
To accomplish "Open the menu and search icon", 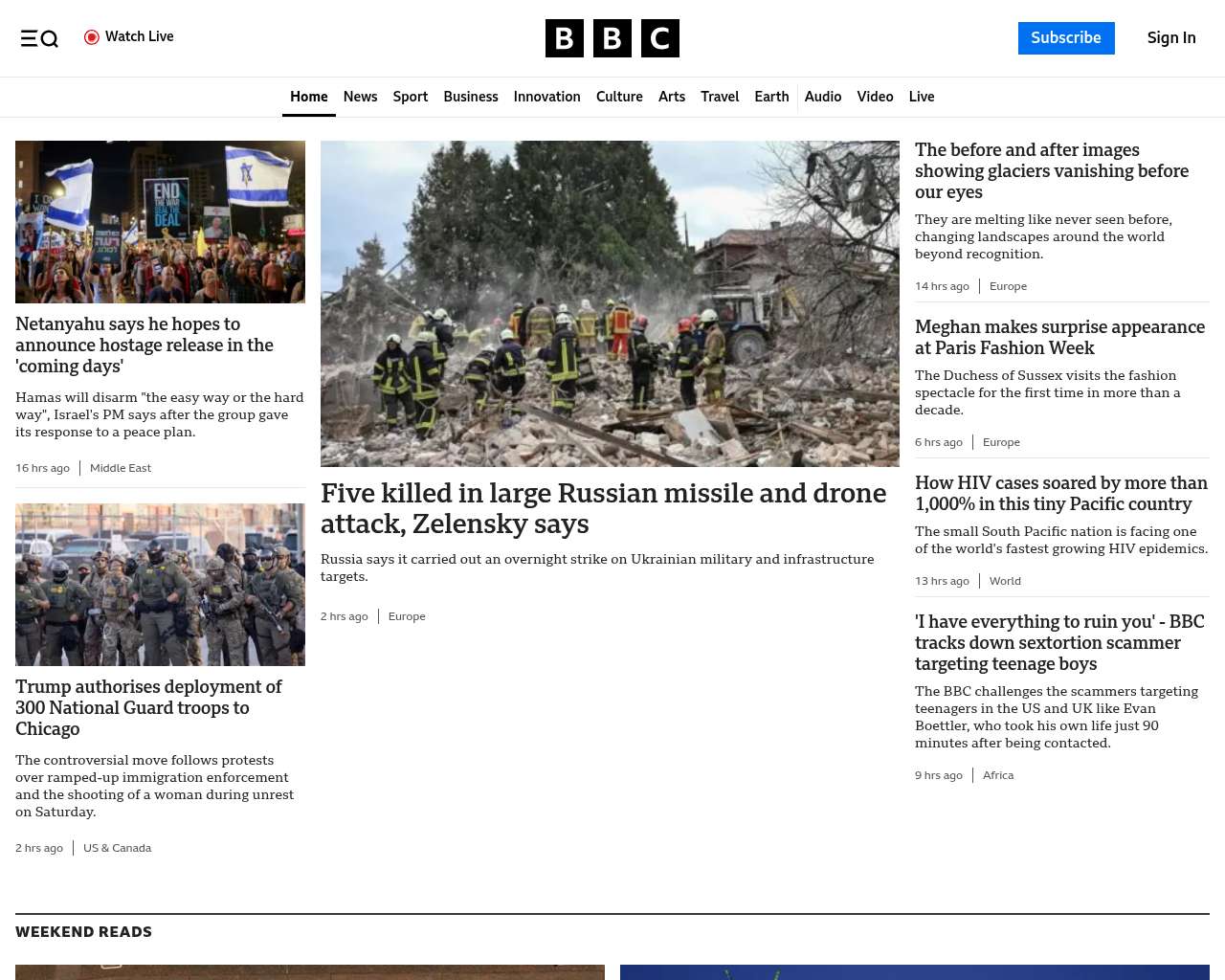I will point(39,38).
